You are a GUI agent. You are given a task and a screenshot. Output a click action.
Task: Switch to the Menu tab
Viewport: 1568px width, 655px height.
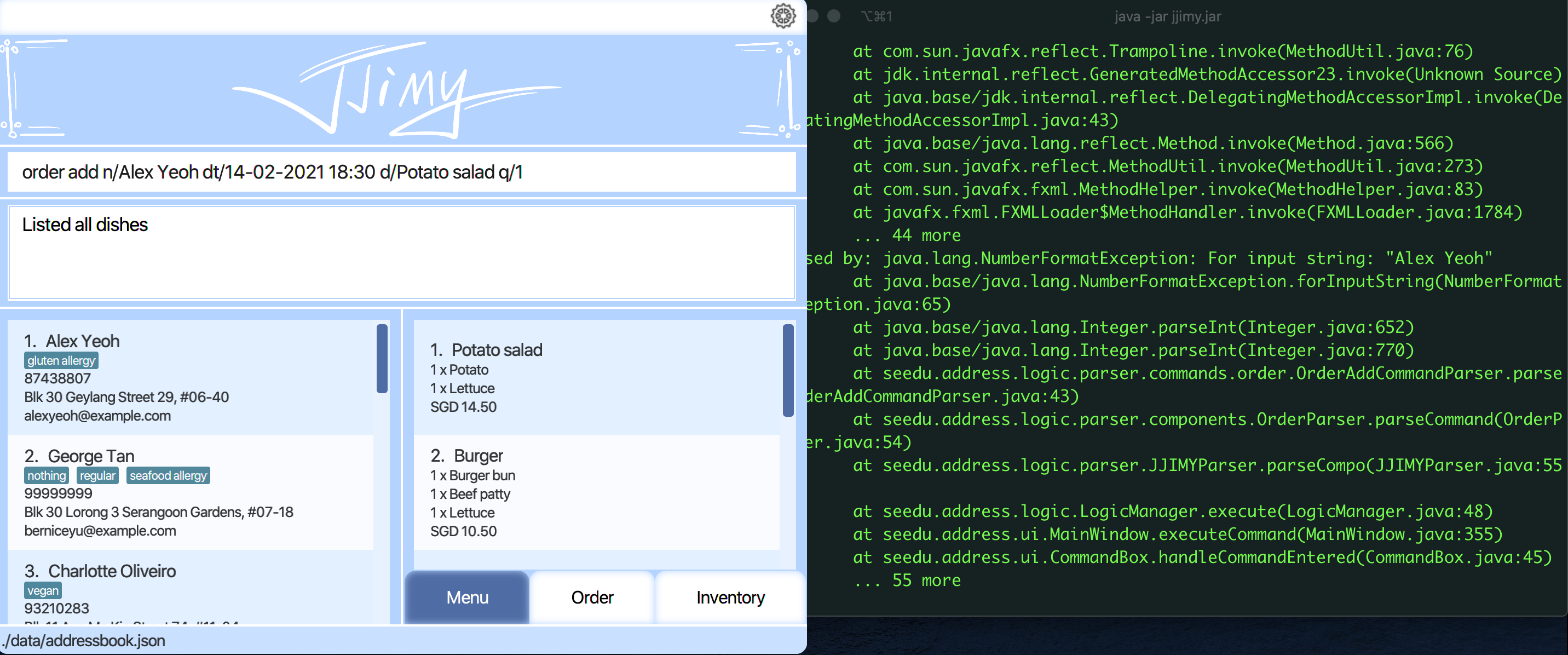(x=467, y=597)
